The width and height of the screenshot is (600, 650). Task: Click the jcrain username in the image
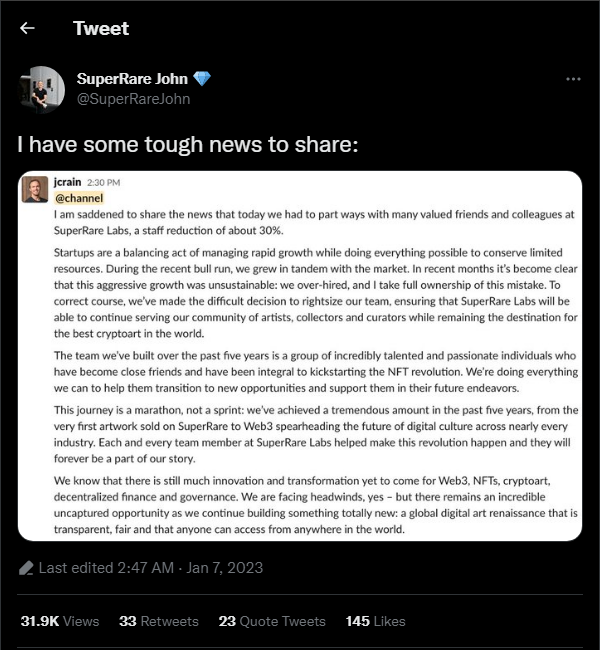(67, 183)
